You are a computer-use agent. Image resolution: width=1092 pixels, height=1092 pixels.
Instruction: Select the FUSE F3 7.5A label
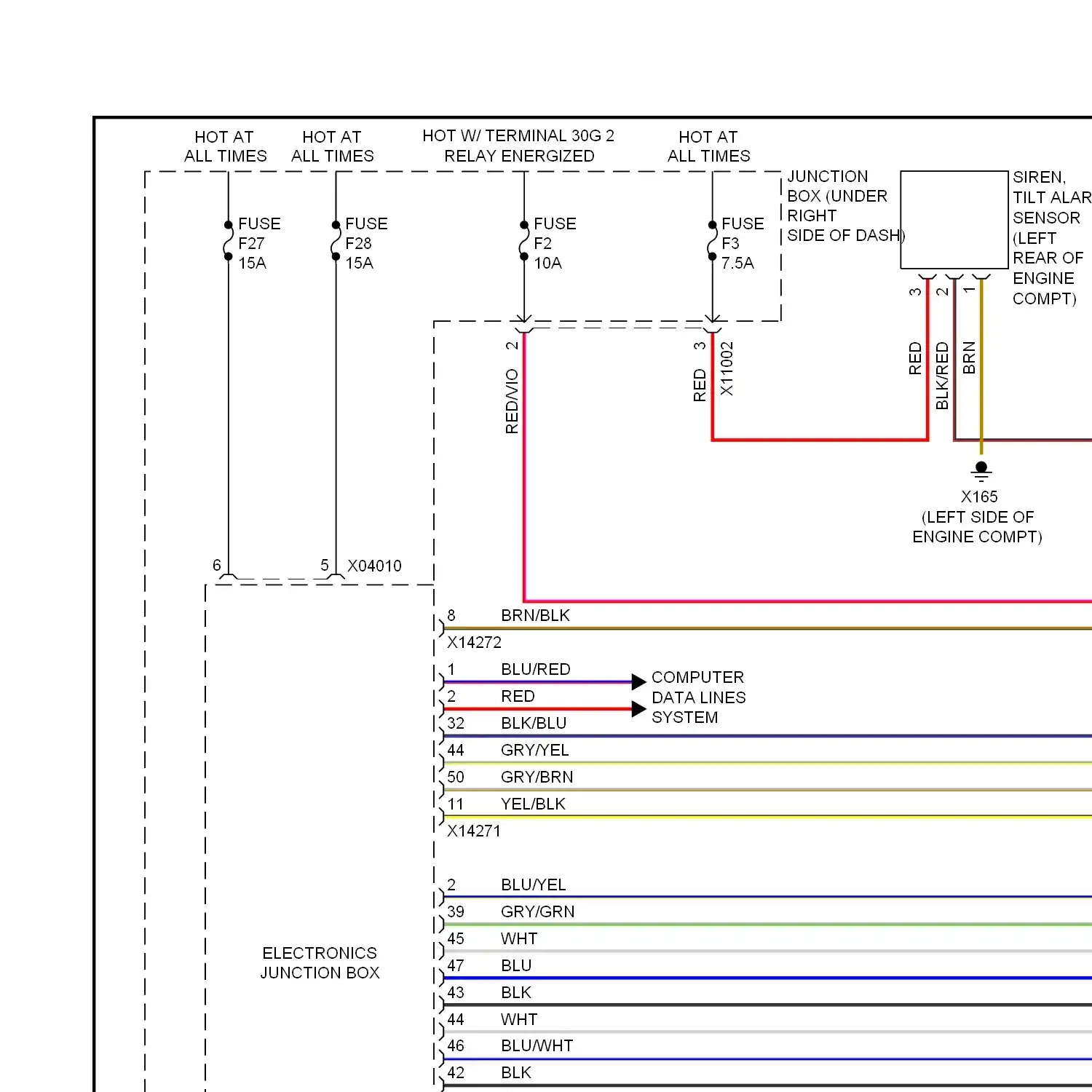pyautogui.click(x=743, y=243)
